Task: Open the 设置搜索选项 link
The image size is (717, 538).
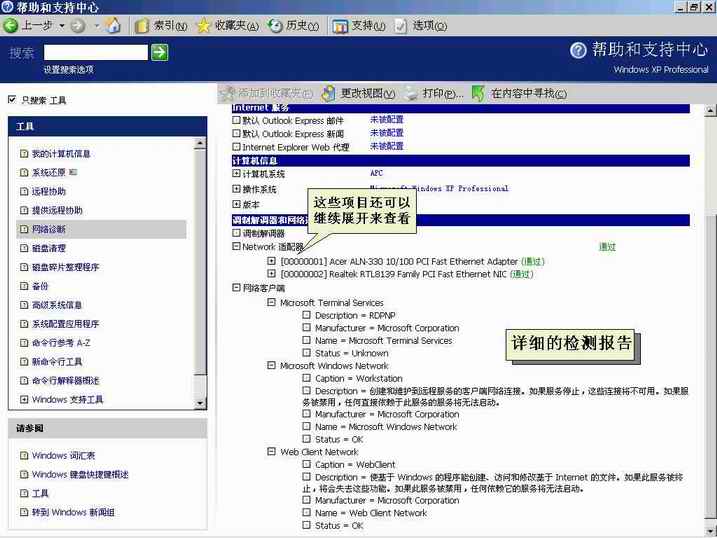Action: (x=69, y=69)
